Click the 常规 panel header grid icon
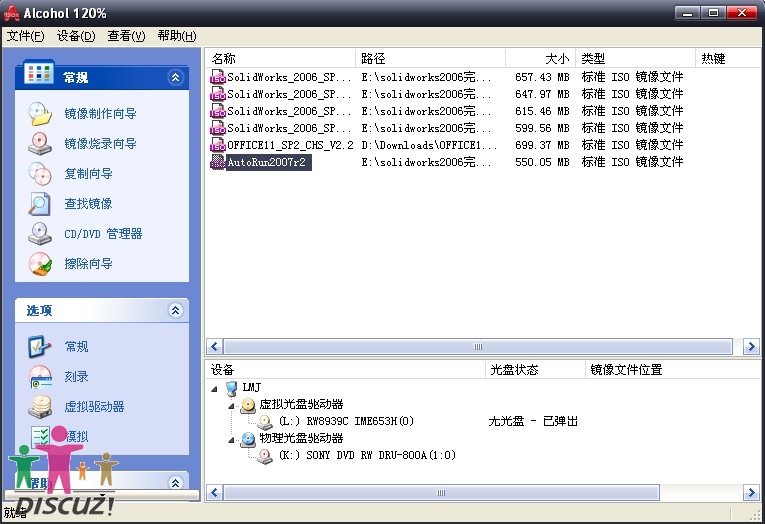 click(x=39, y=73)
